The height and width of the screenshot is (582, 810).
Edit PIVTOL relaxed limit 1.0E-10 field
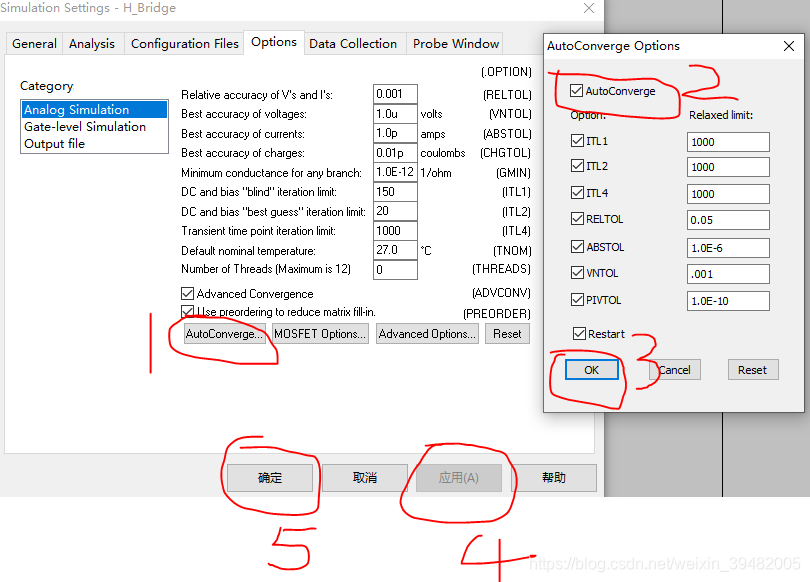[x=728, y=301]
